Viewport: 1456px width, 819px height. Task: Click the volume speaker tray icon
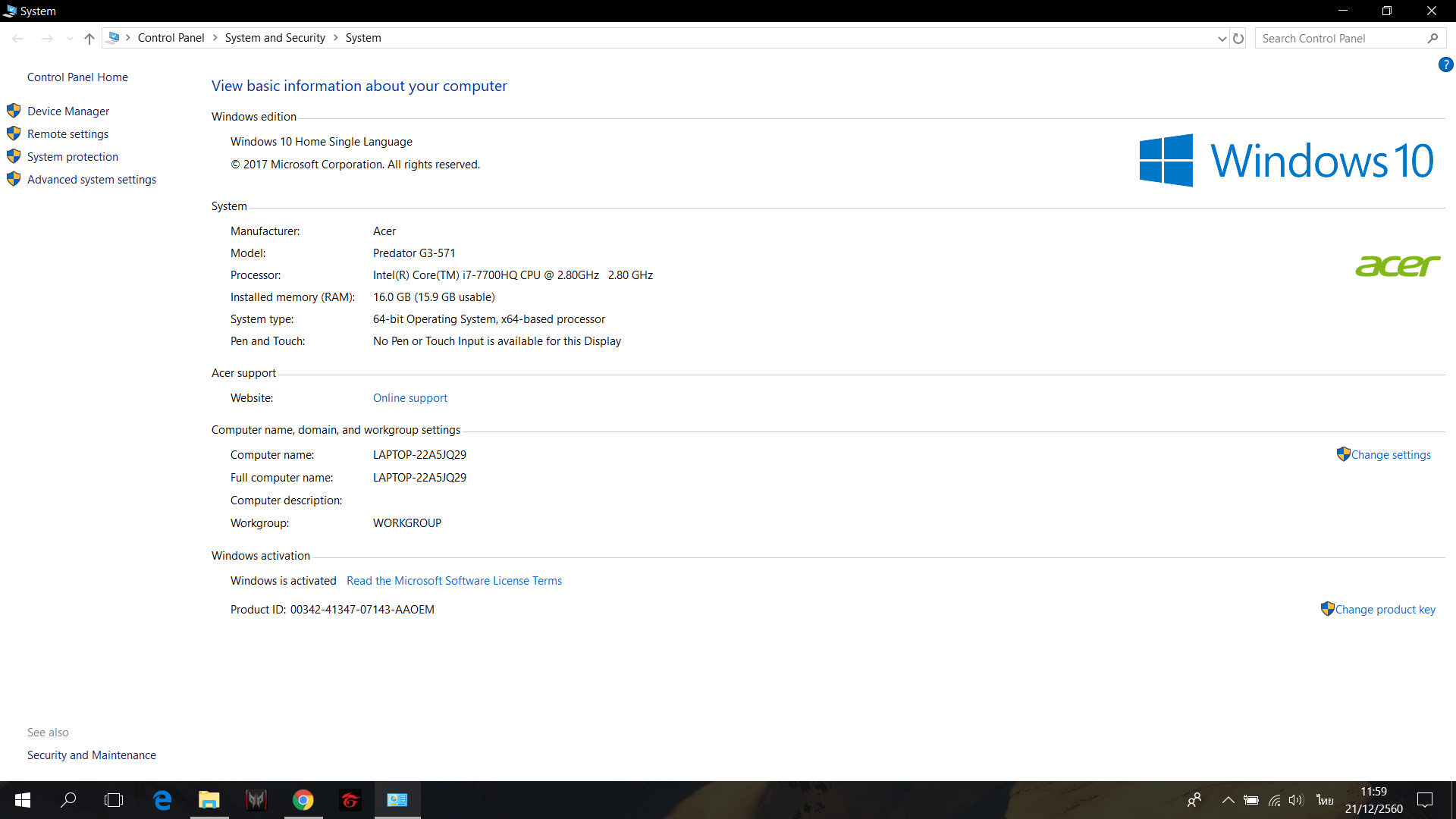(1295, 800)
